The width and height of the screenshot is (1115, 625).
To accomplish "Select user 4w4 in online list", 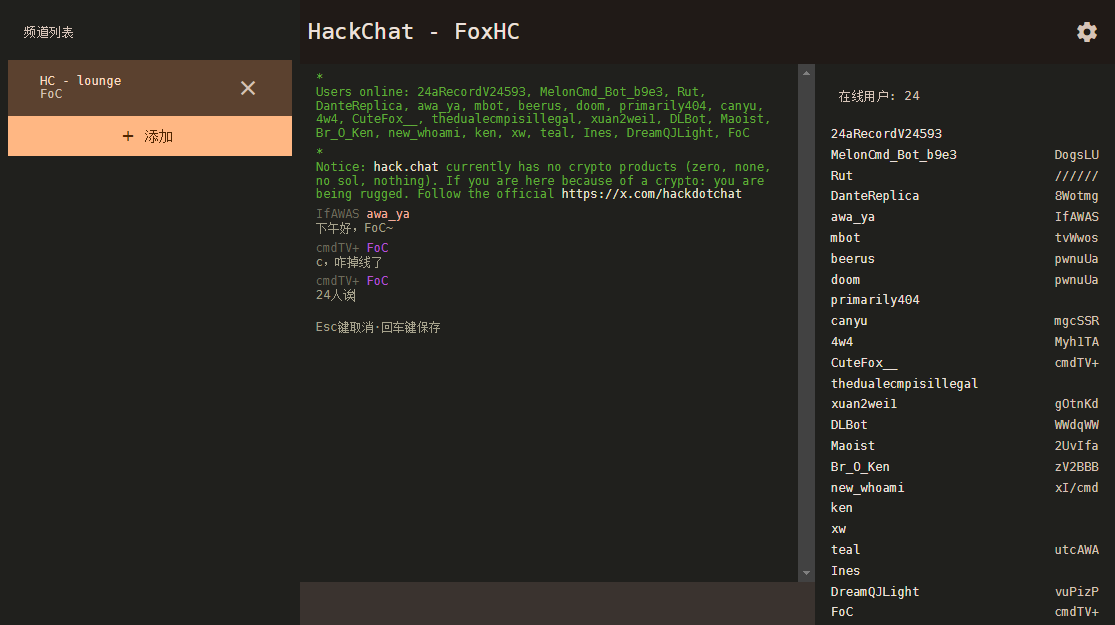I will pos(841,341).
